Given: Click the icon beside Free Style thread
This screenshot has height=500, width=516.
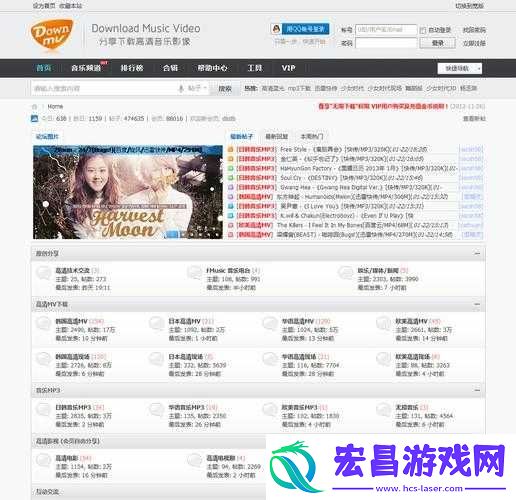Looking at the screenshot, I should coord(230,149).
